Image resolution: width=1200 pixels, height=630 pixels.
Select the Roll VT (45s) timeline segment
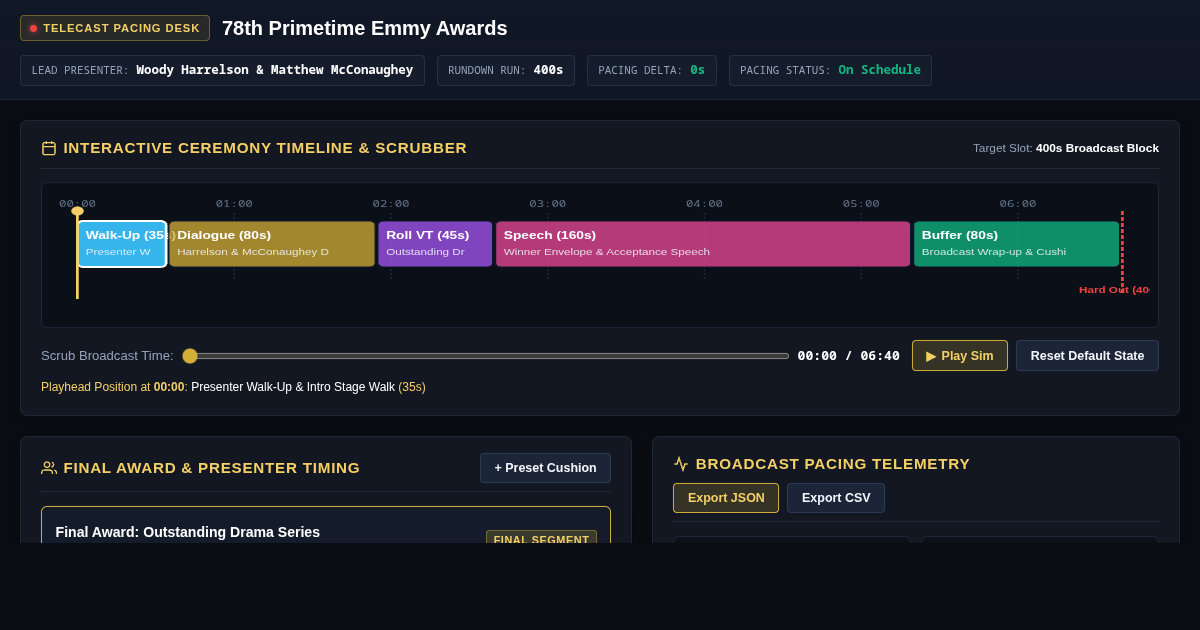(x=435, y=244)
